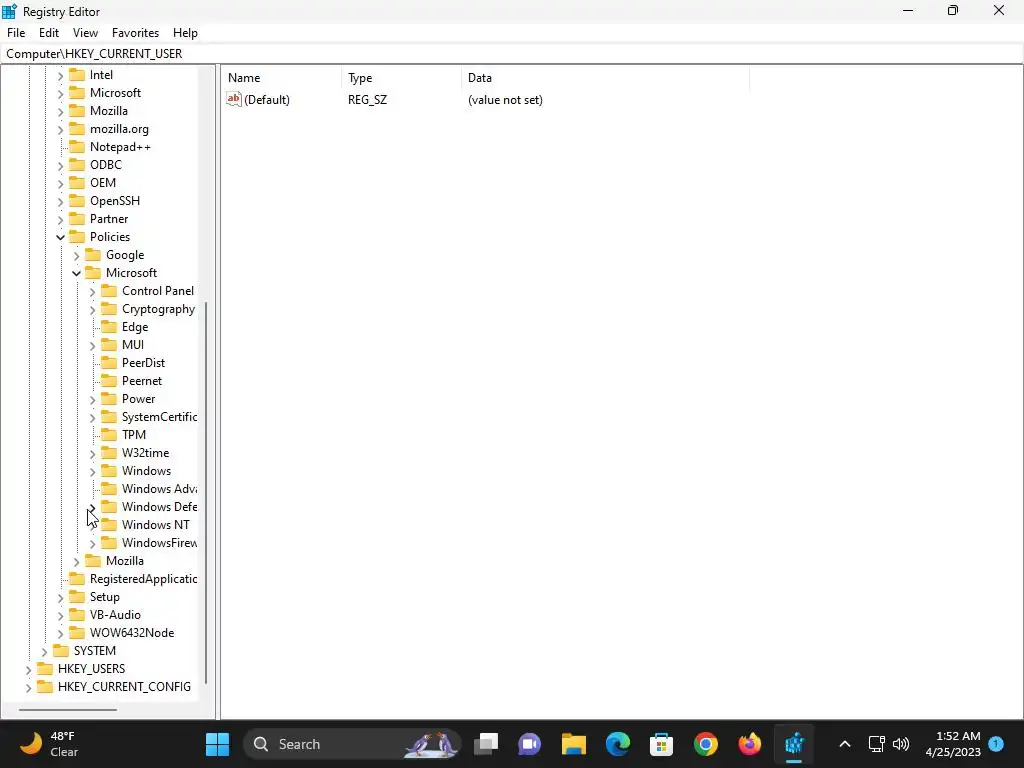Expand the OpenSSH key
This screenshot has width=1024, height=768.
point(60,202)
